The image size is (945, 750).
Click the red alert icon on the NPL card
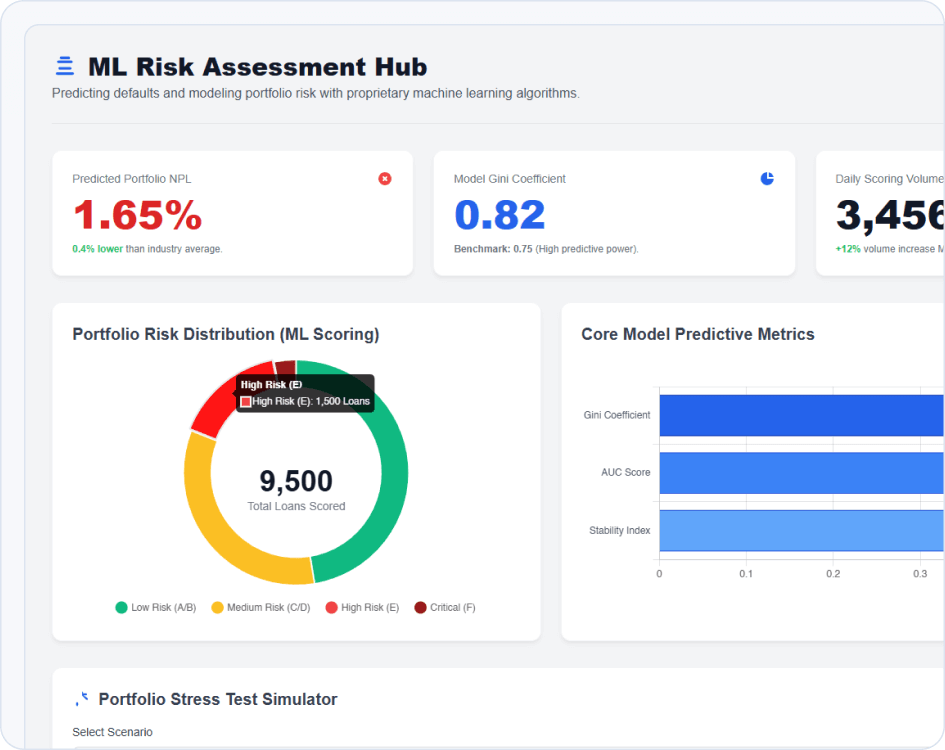[x=385, y=179]
